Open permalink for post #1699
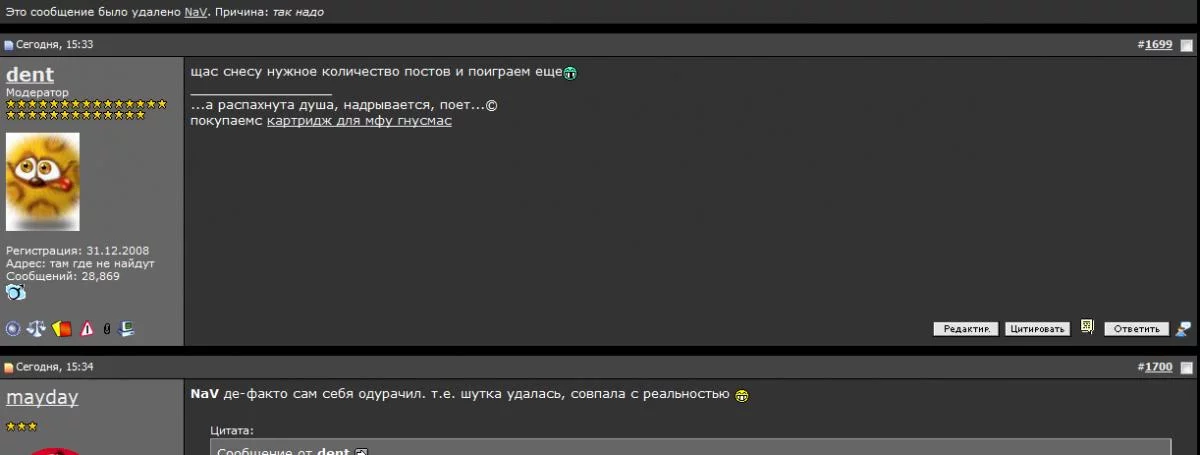1200x455 pixels. [1158, 45]
